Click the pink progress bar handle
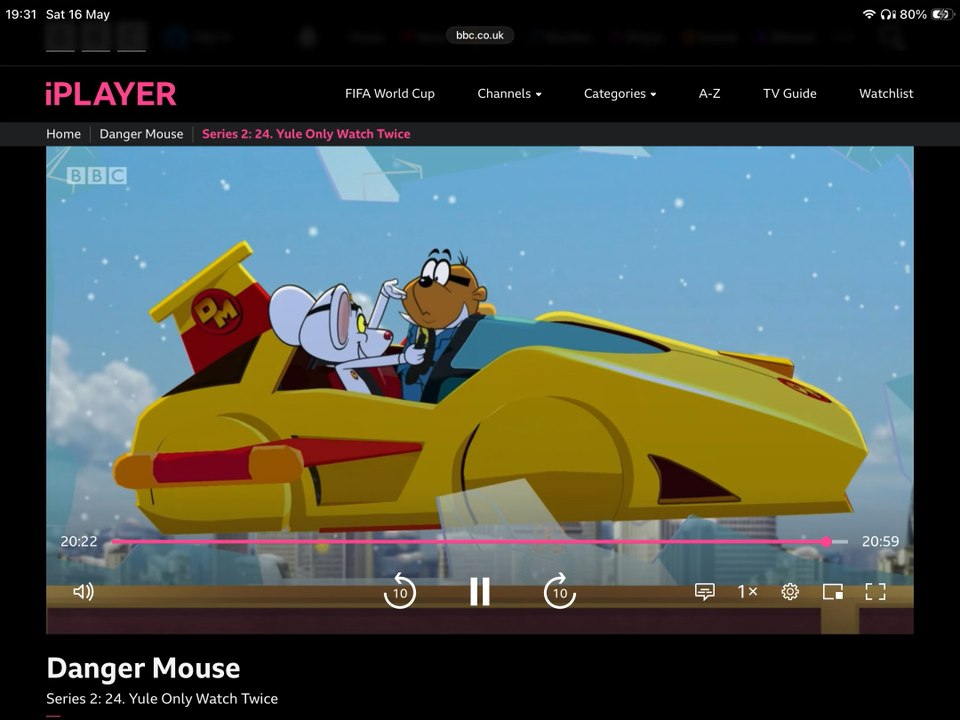The width and height of the screenshot is (960, 720). [827, 542]
